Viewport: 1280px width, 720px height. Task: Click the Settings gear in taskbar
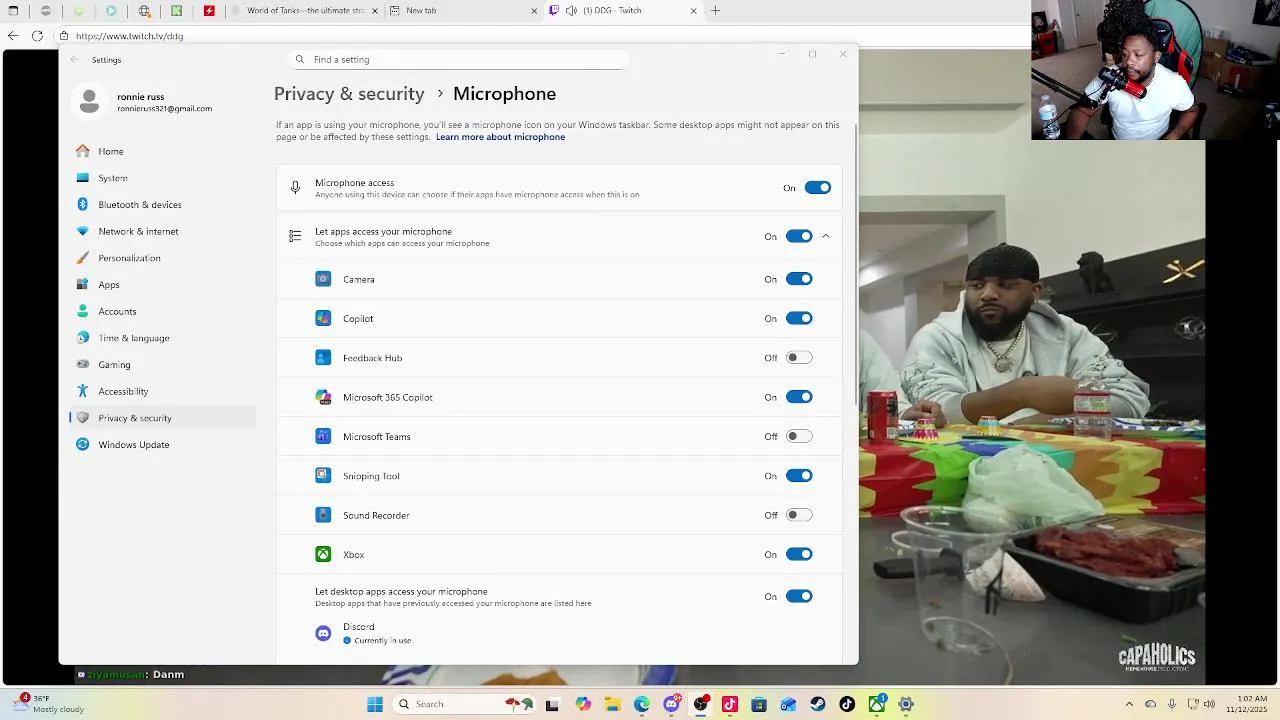[x=906, y=704]
